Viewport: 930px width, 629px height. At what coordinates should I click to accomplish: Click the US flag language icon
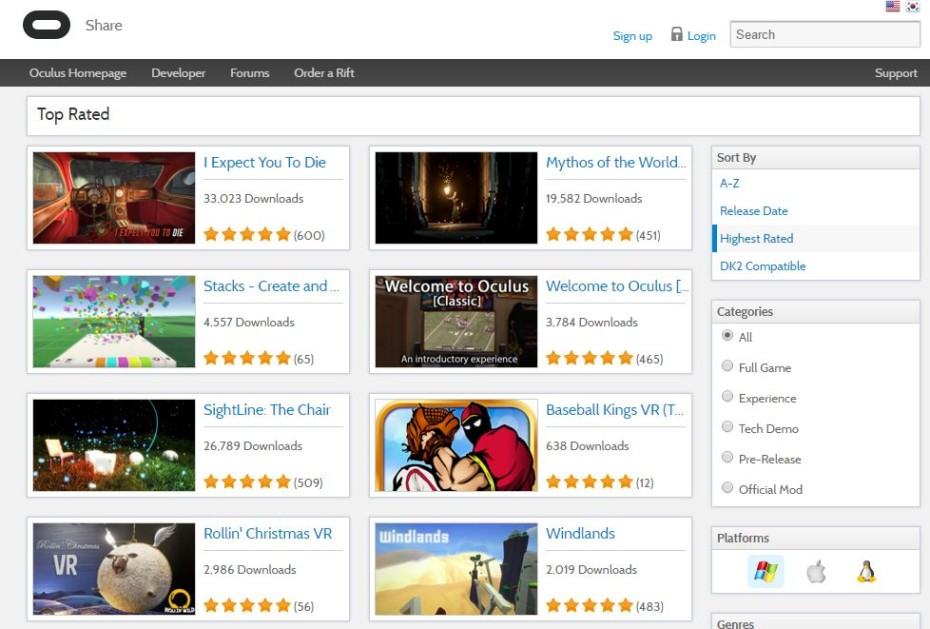pyautogui.click(x=892, y=7)
